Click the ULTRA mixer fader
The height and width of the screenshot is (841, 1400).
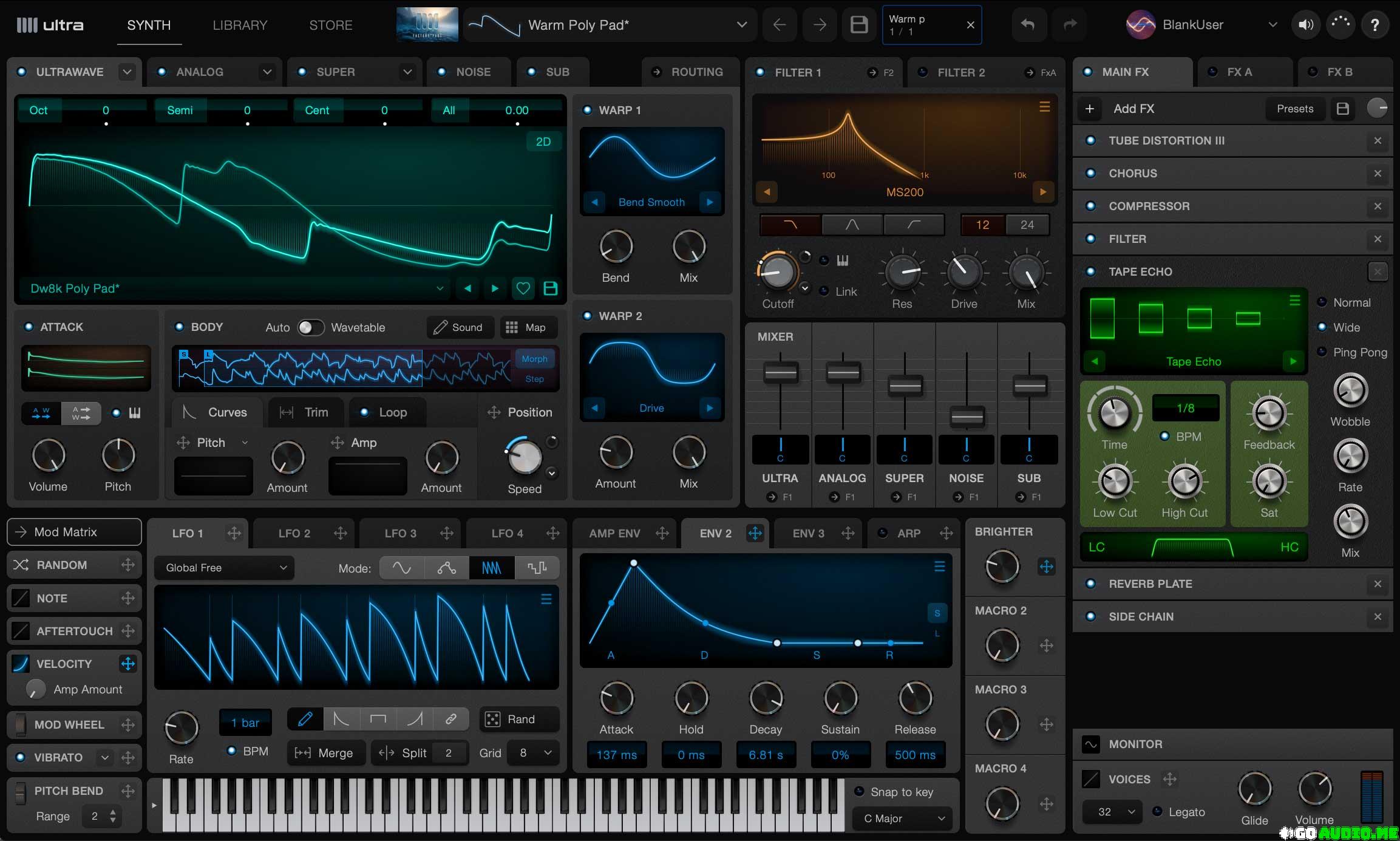pyautogui.click(x=781, y=372)
